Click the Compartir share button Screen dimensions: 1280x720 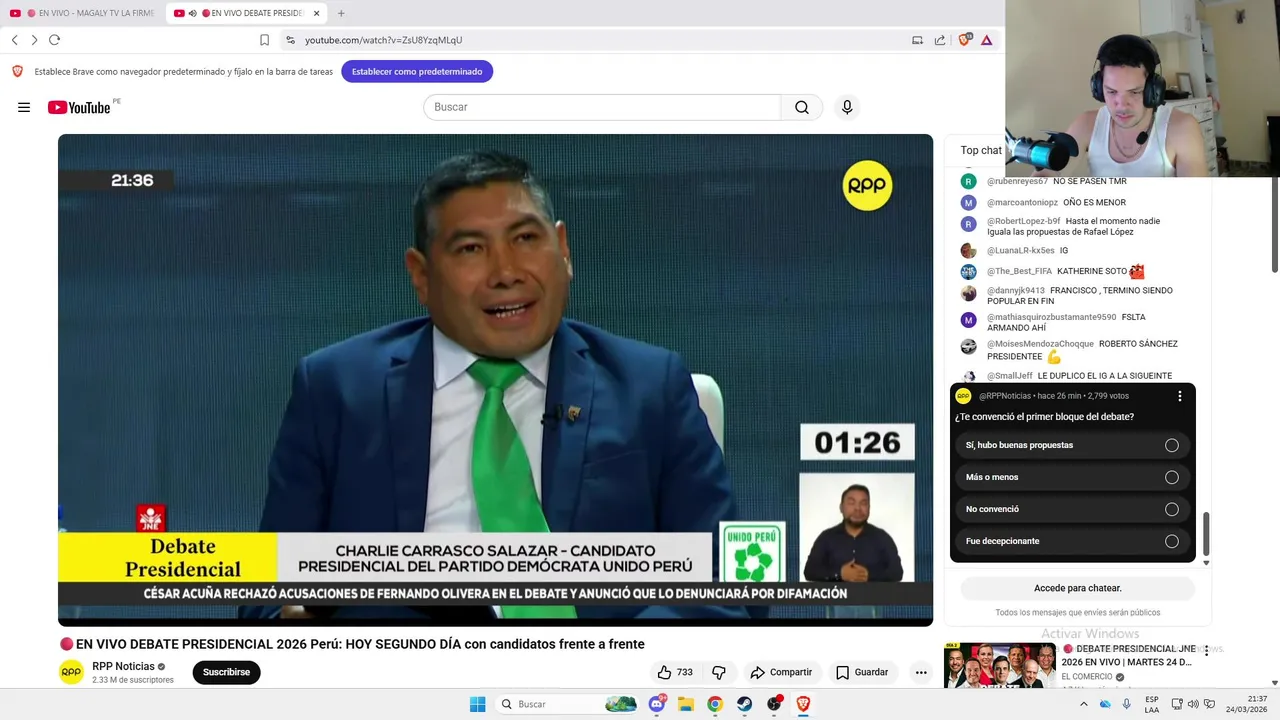point(781,672)
